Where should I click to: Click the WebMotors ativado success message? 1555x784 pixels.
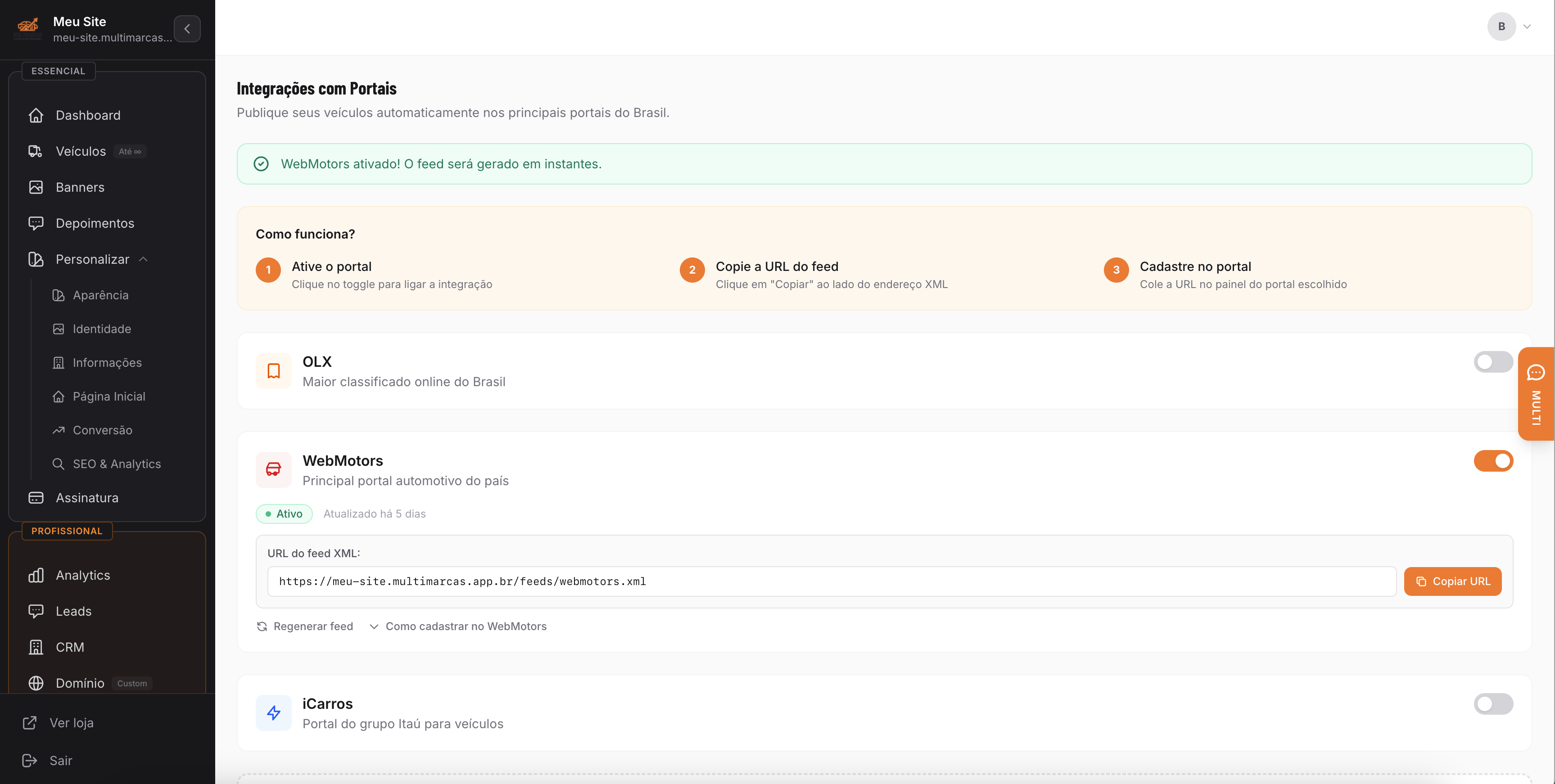click(x=441, y=164)
